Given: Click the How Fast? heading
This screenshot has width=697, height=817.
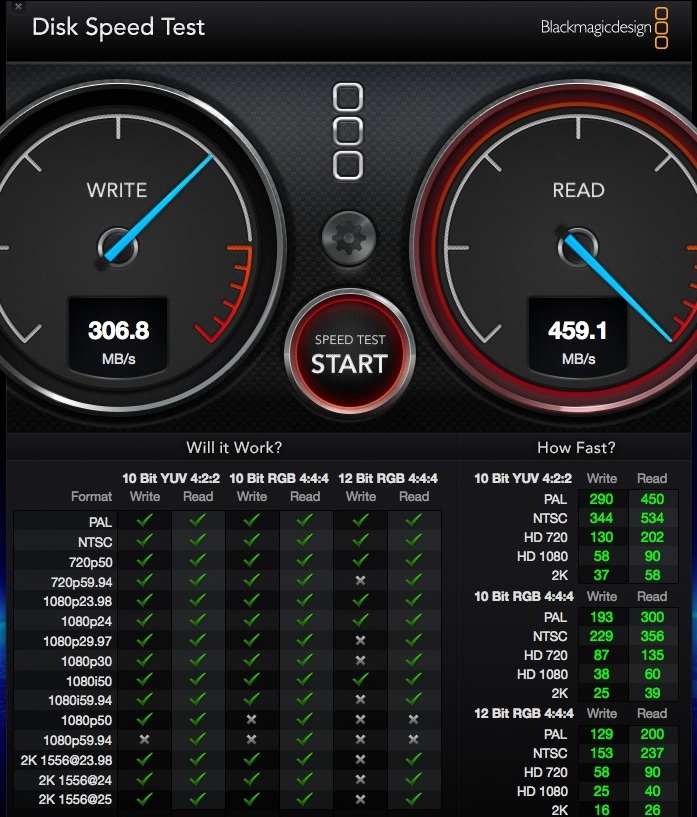Looking at the screenshot, I should (x=576, y=447).
